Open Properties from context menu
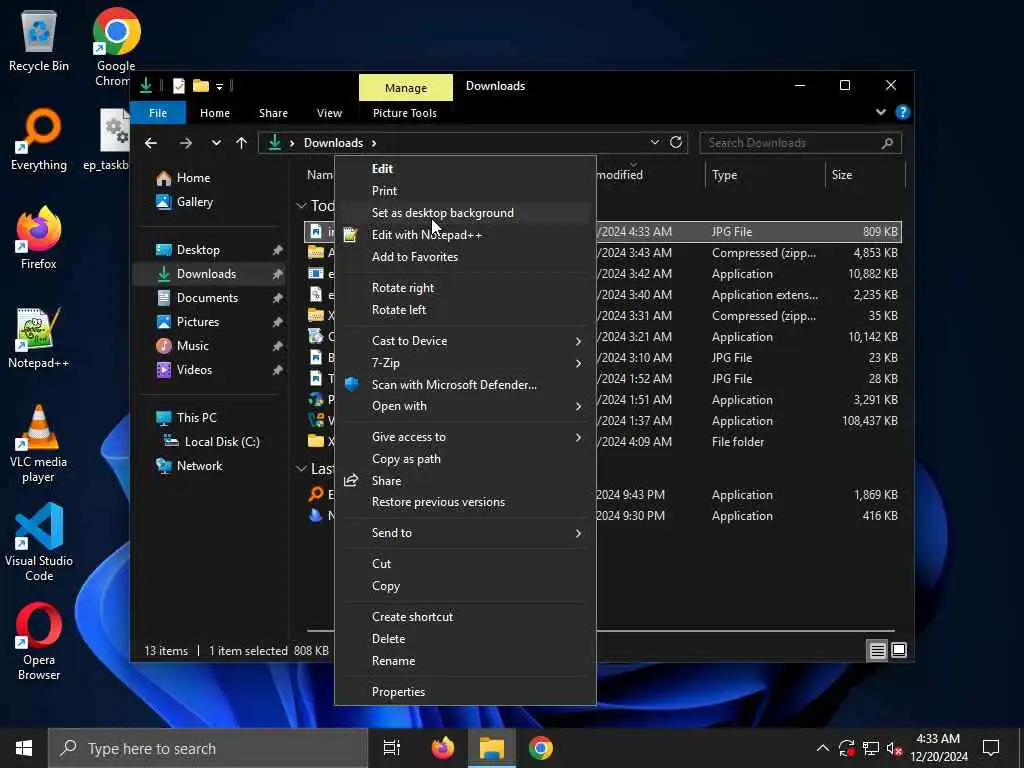This screenshot has width=1024, height=768. point(465,692)
